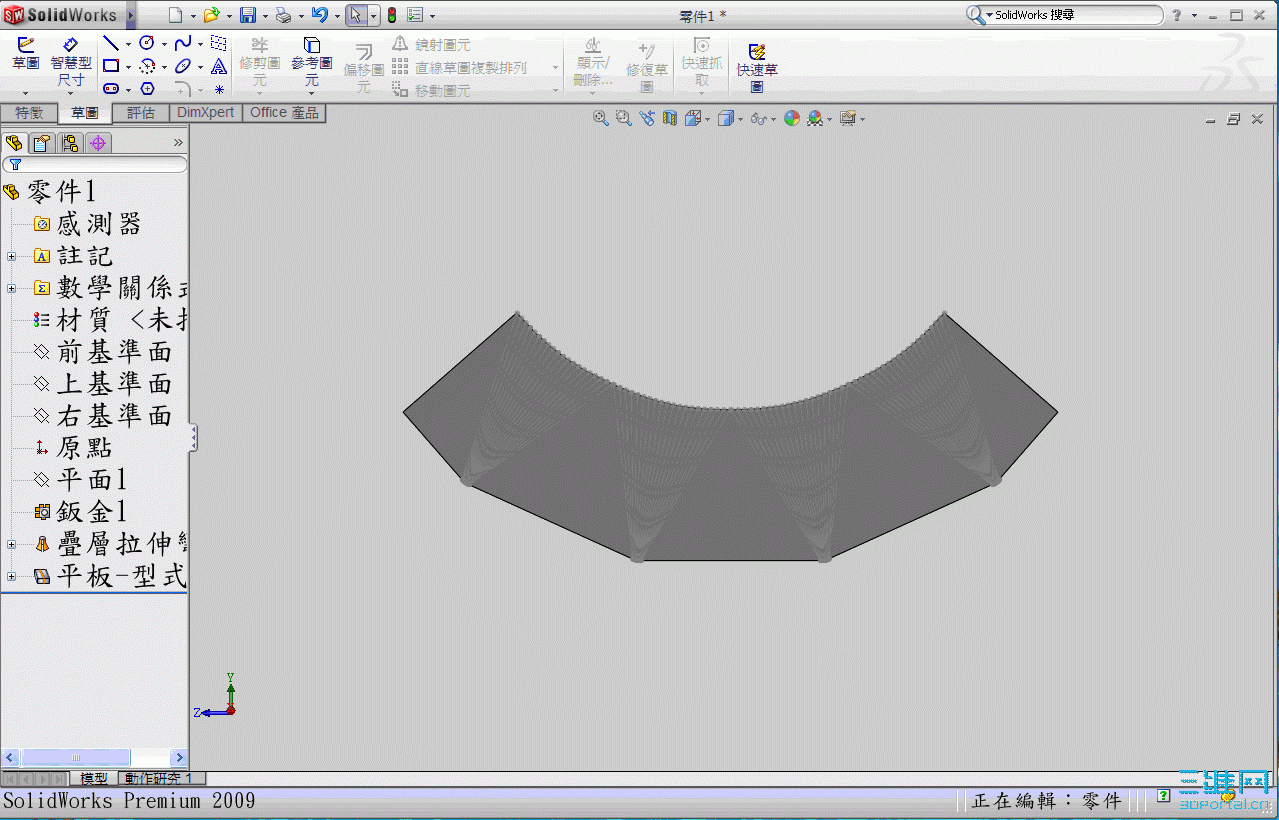Click the Rebuild traffic light icon
The width and height of the screenshot is (1279, 820).
[x=392, y=15]
